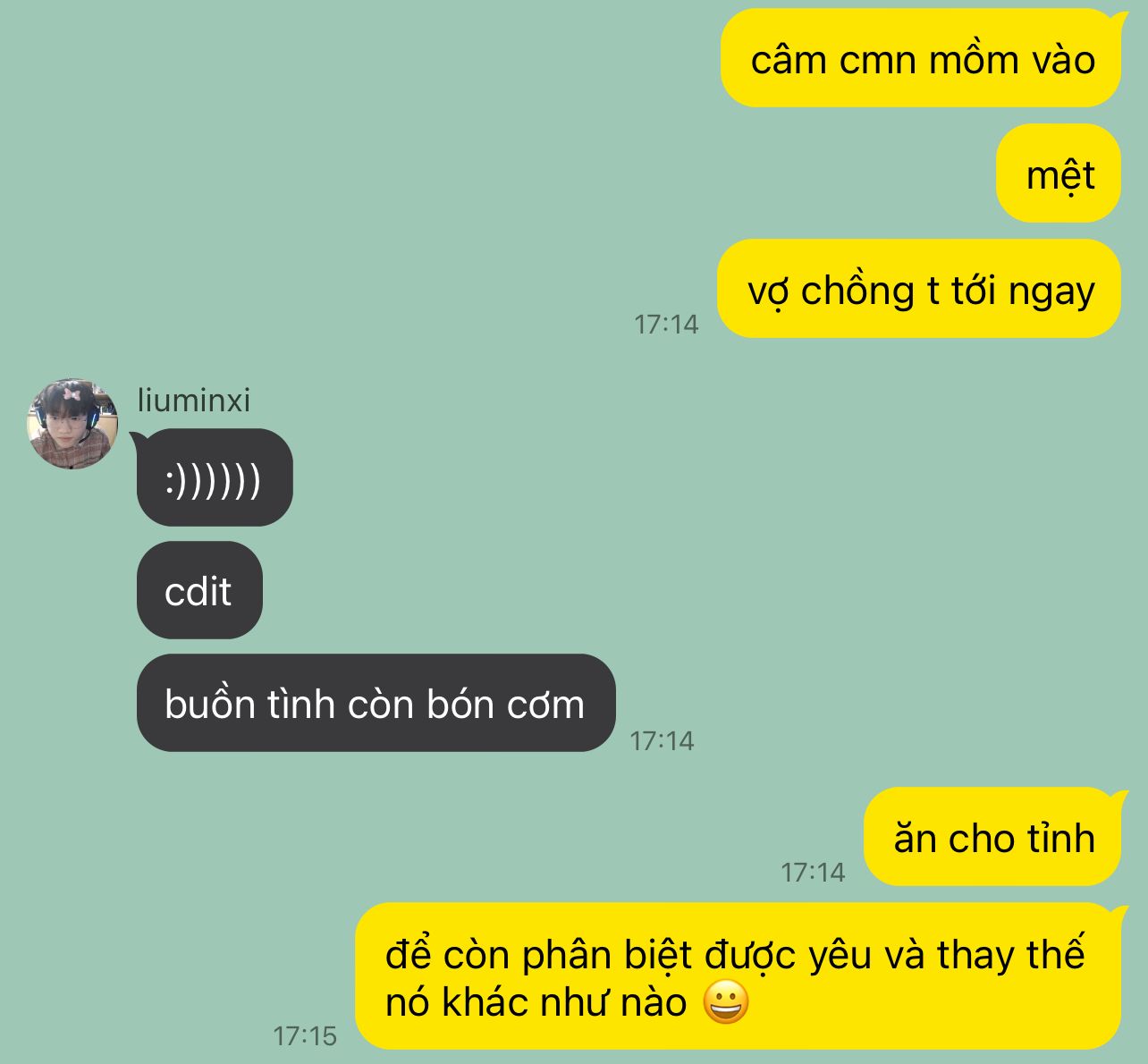Tap the 17:15 timestamp of the last message

(305, 1036)
